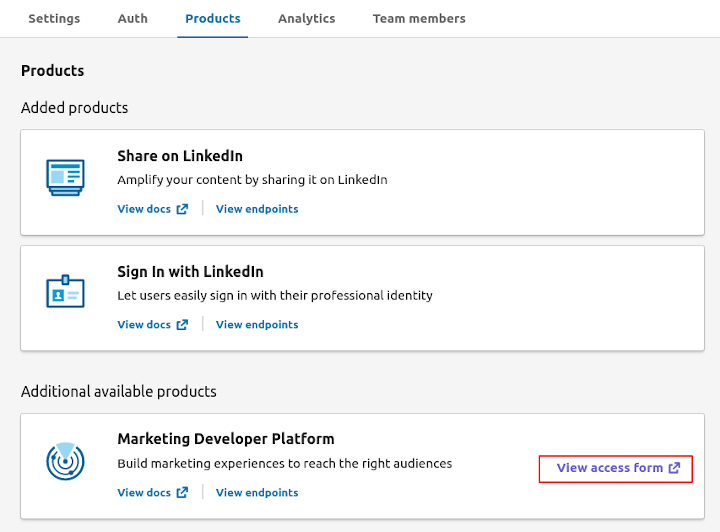Select the Products tab
The height and width of the screenshot is (532, 720).
[213, 19]
